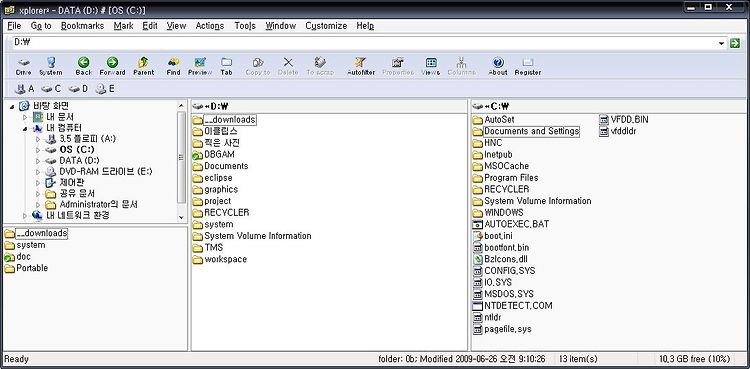Open the Views toolbar icon
The image size is (750, 369).
(430, 66)
